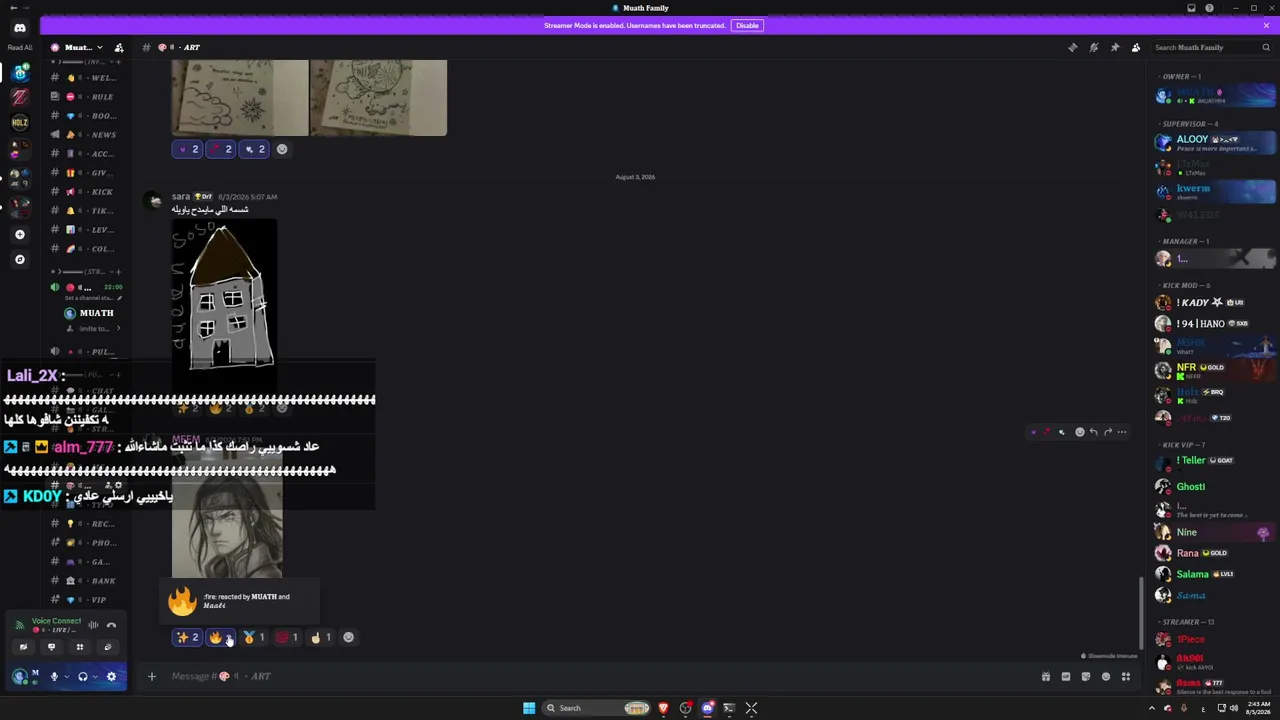Add a reaction to the portrait message
Screen dimensions: 1280x720
(x=348, y=637)
